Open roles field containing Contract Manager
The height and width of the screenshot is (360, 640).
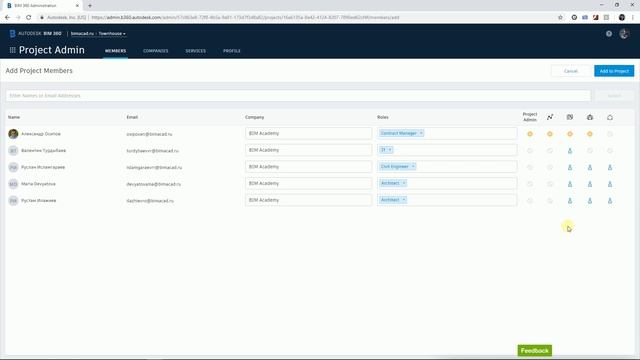(447, 133)
